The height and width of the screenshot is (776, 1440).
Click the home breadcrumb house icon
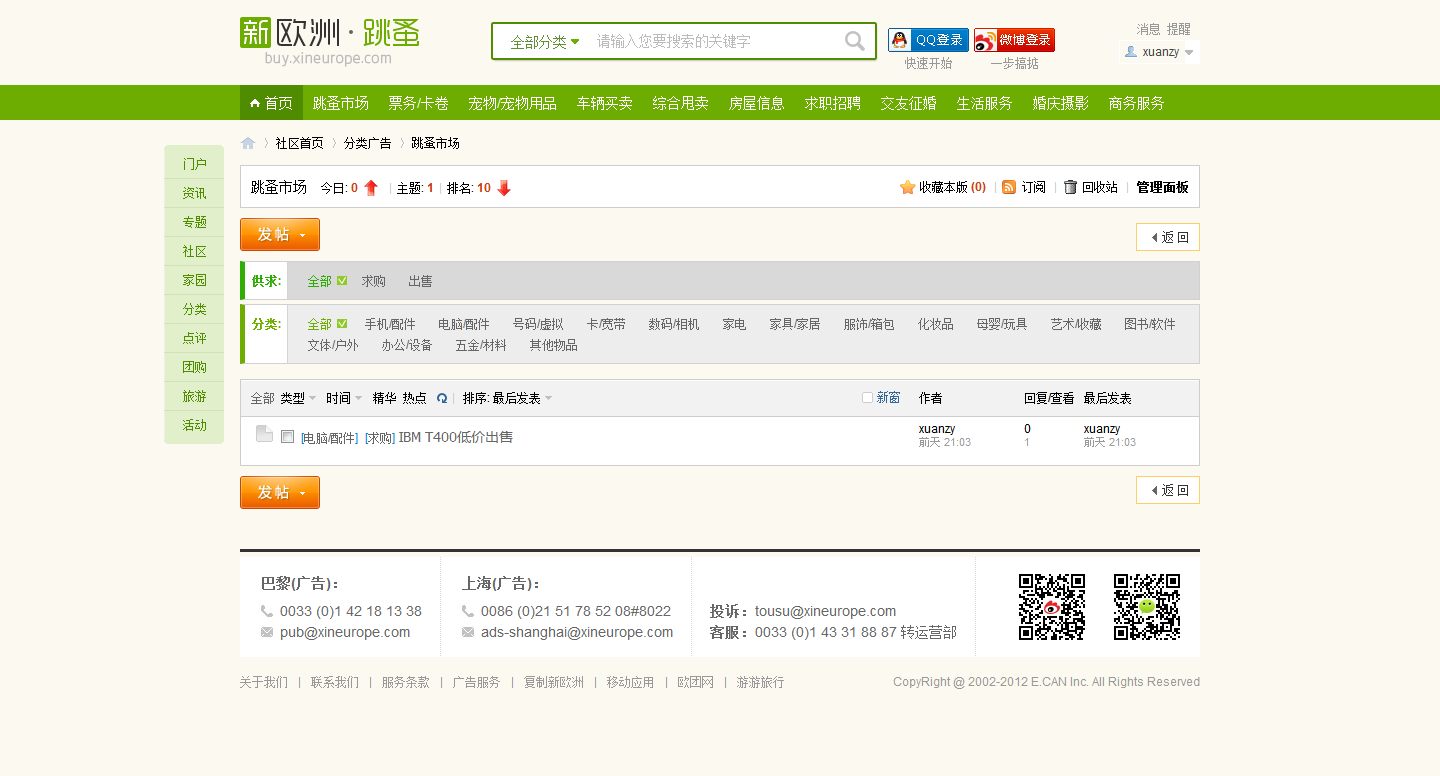[x=247, y=143]
